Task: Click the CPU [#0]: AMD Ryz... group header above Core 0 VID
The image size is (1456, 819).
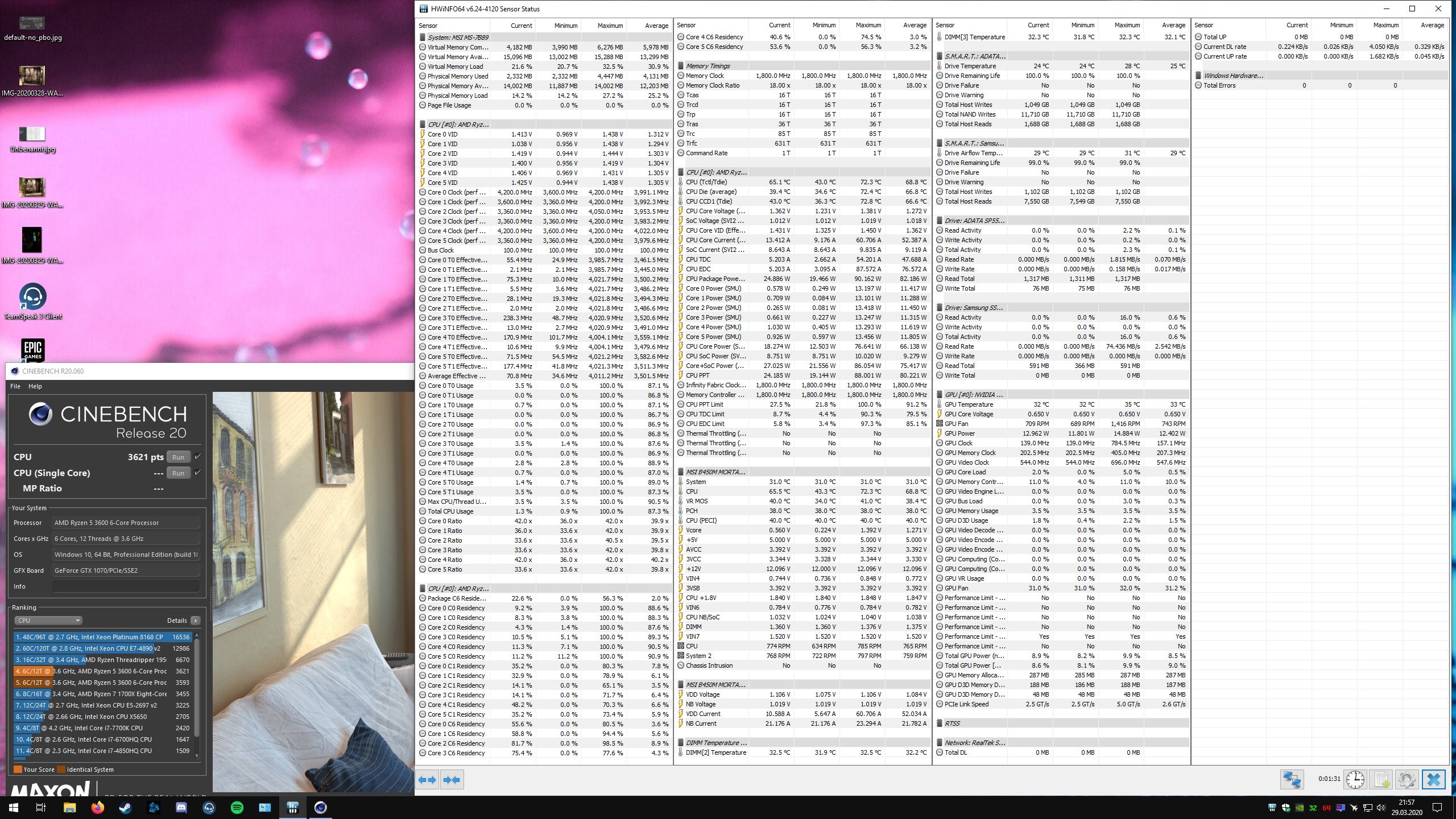Action: coord(545,125)
